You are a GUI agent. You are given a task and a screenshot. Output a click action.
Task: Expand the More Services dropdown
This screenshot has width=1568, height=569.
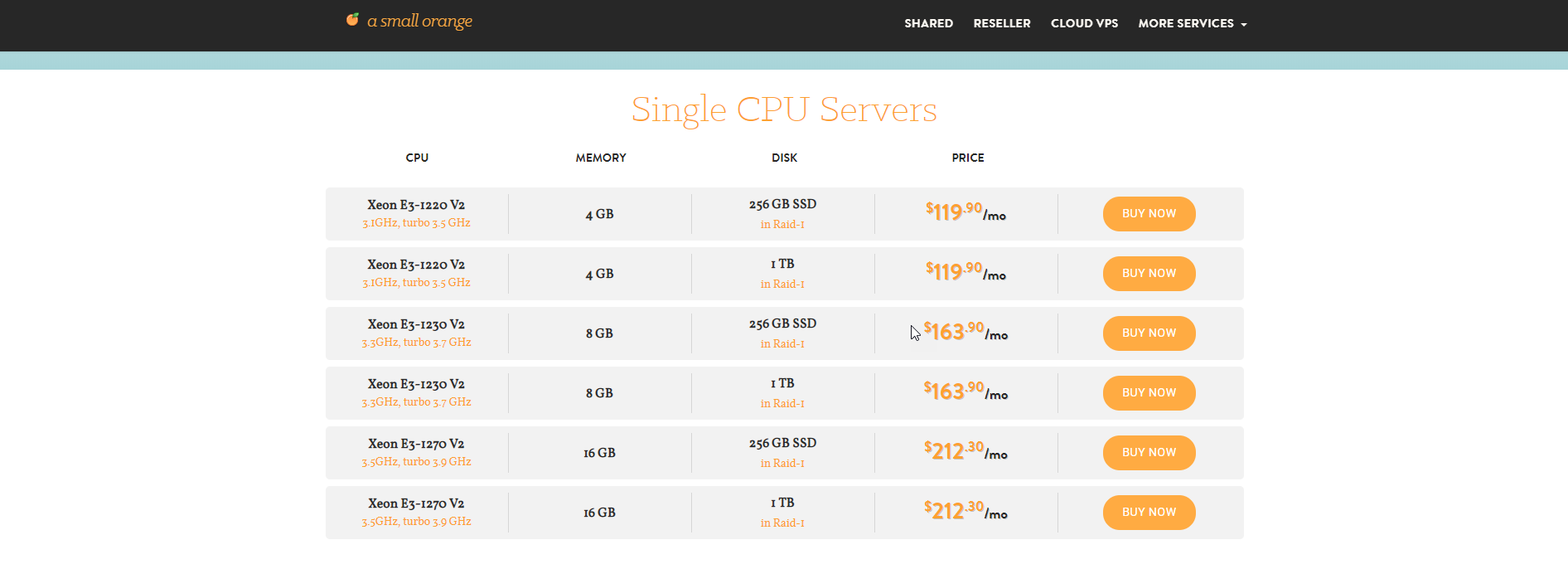pyautogui.click(x=1192, y=23)
